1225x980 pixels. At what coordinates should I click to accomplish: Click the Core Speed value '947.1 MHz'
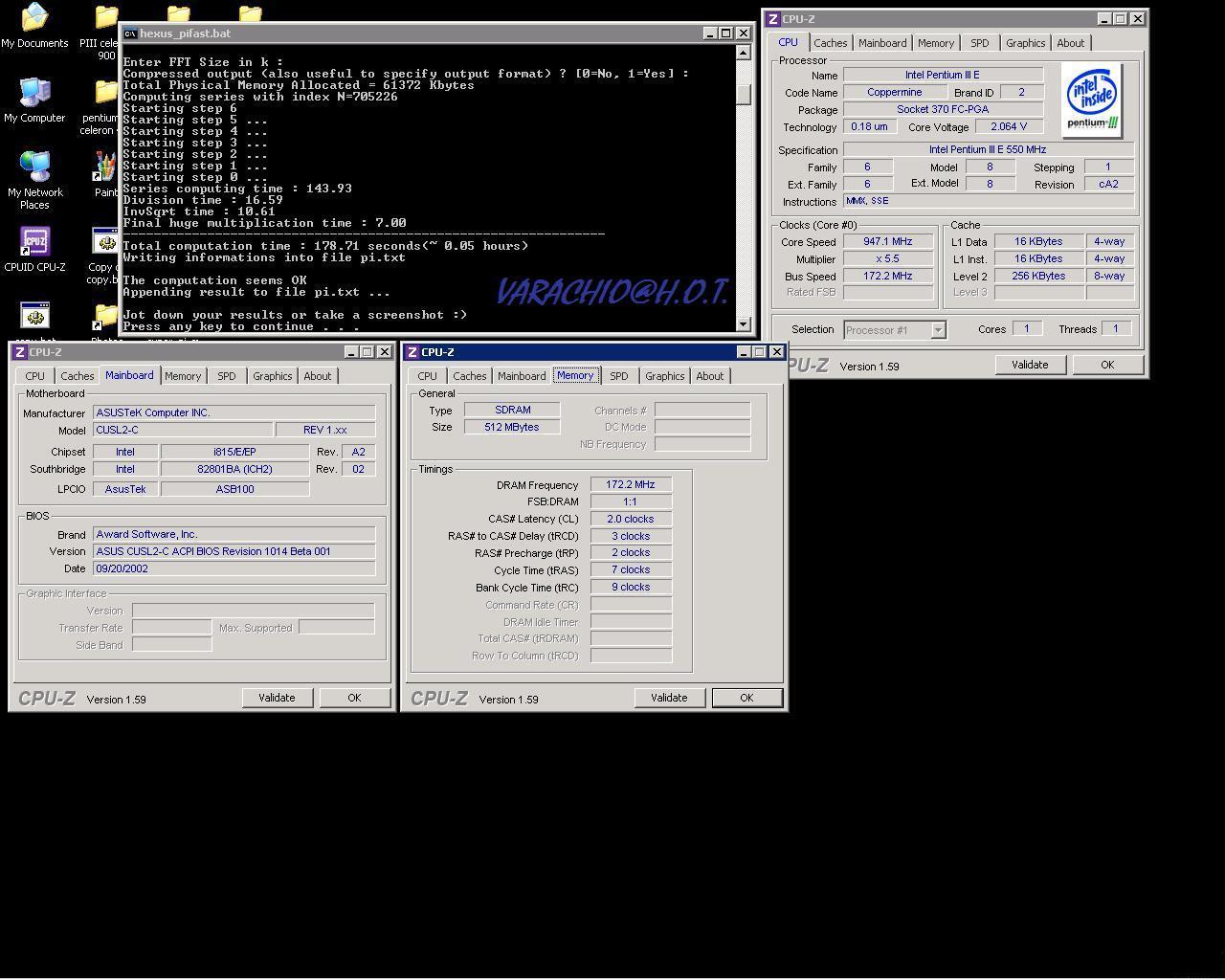point(887,242)
